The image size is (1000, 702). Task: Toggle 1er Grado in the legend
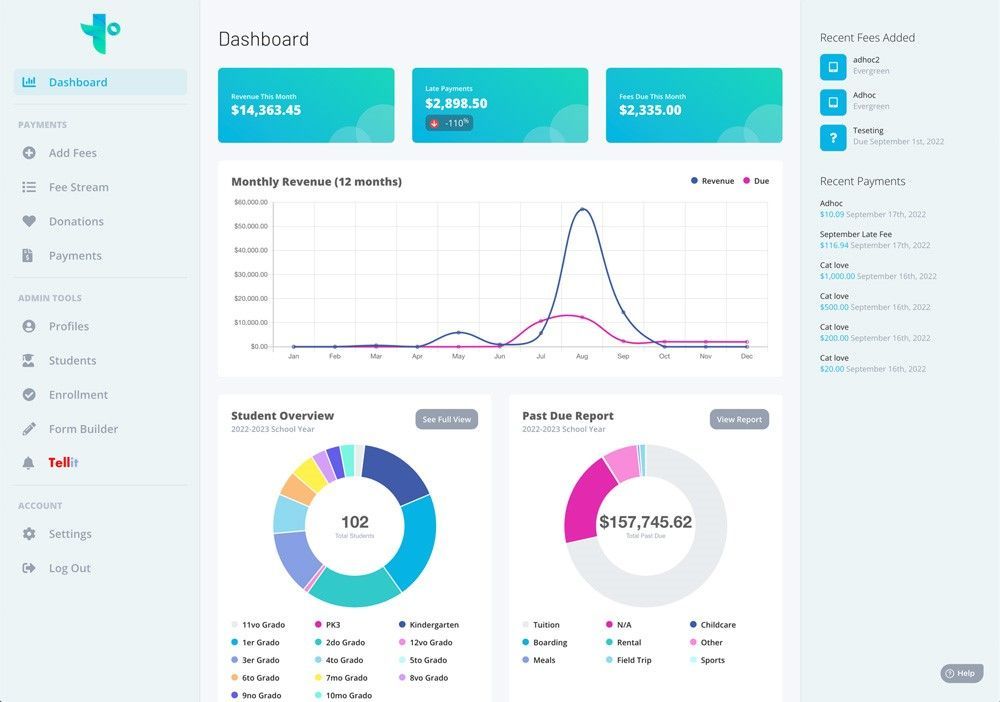point(255,643)
